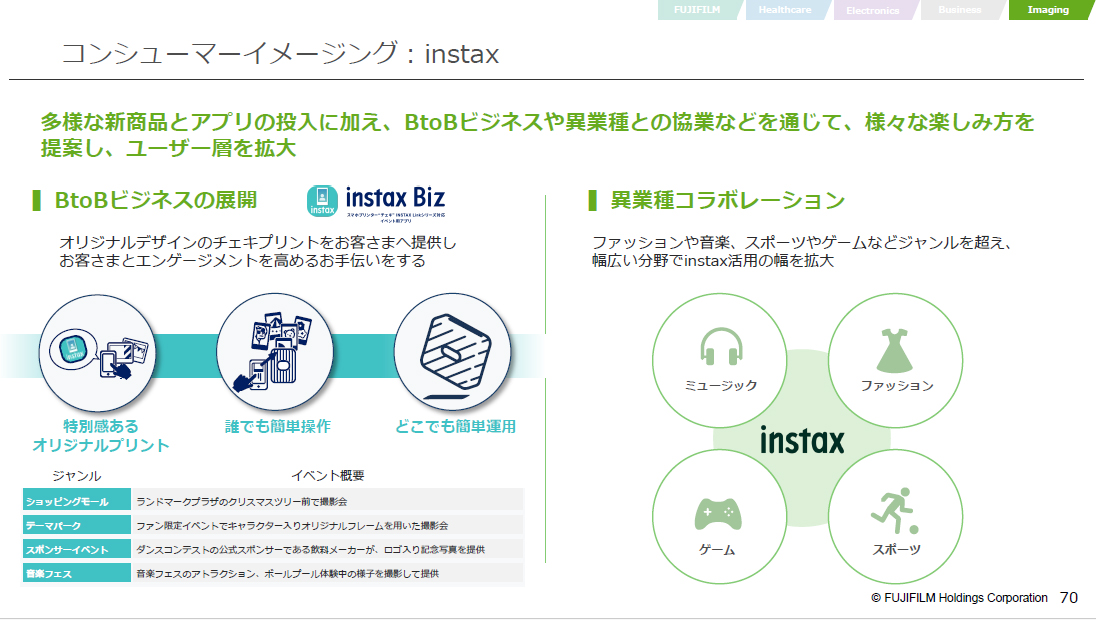The width and height of the screenshot is (1096, 620).
Task: Select the どこでも簡単運用 caption
Action: [x=456, y=426]
